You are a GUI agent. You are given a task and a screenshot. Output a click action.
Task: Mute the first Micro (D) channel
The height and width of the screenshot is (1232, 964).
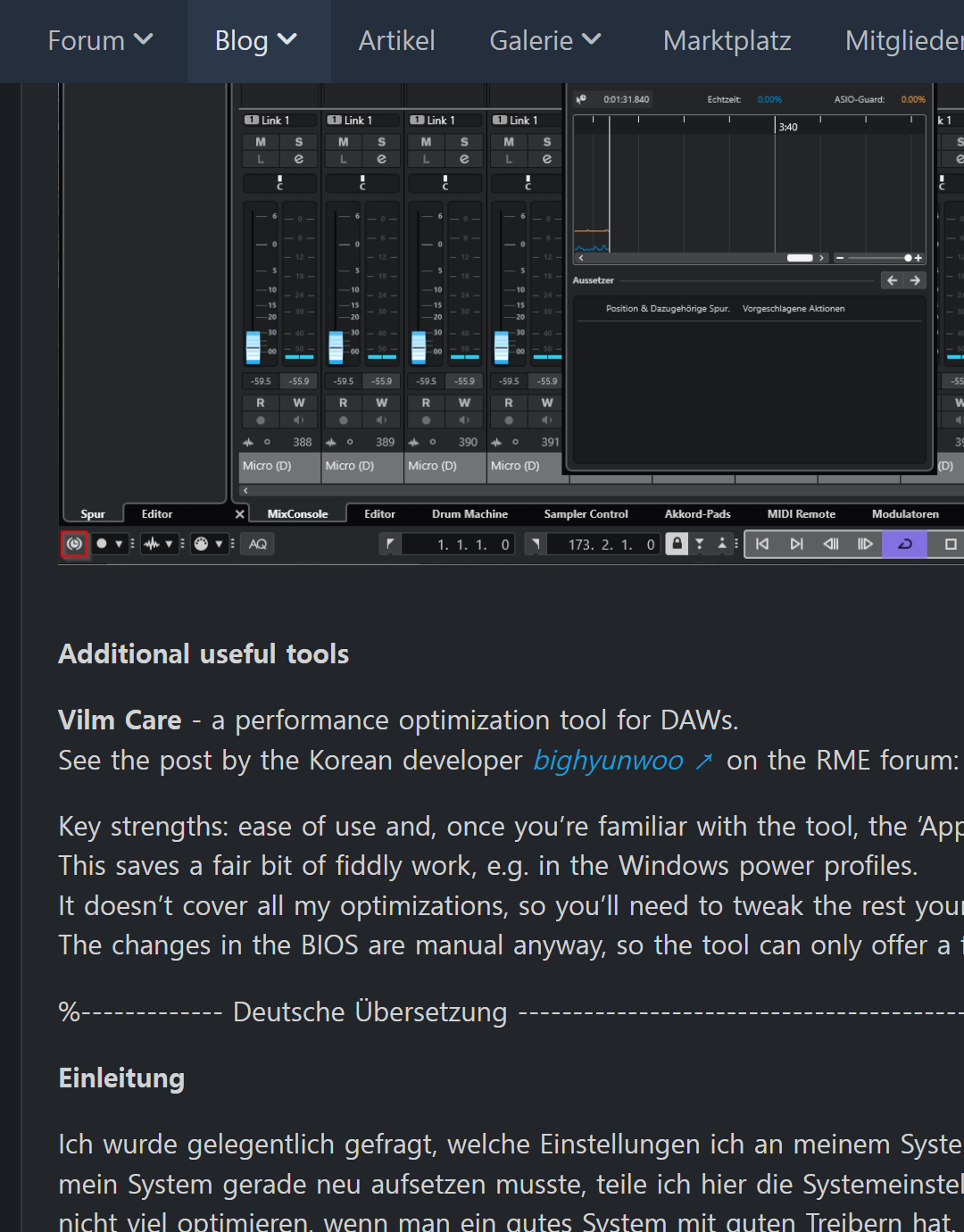(260, 141)
